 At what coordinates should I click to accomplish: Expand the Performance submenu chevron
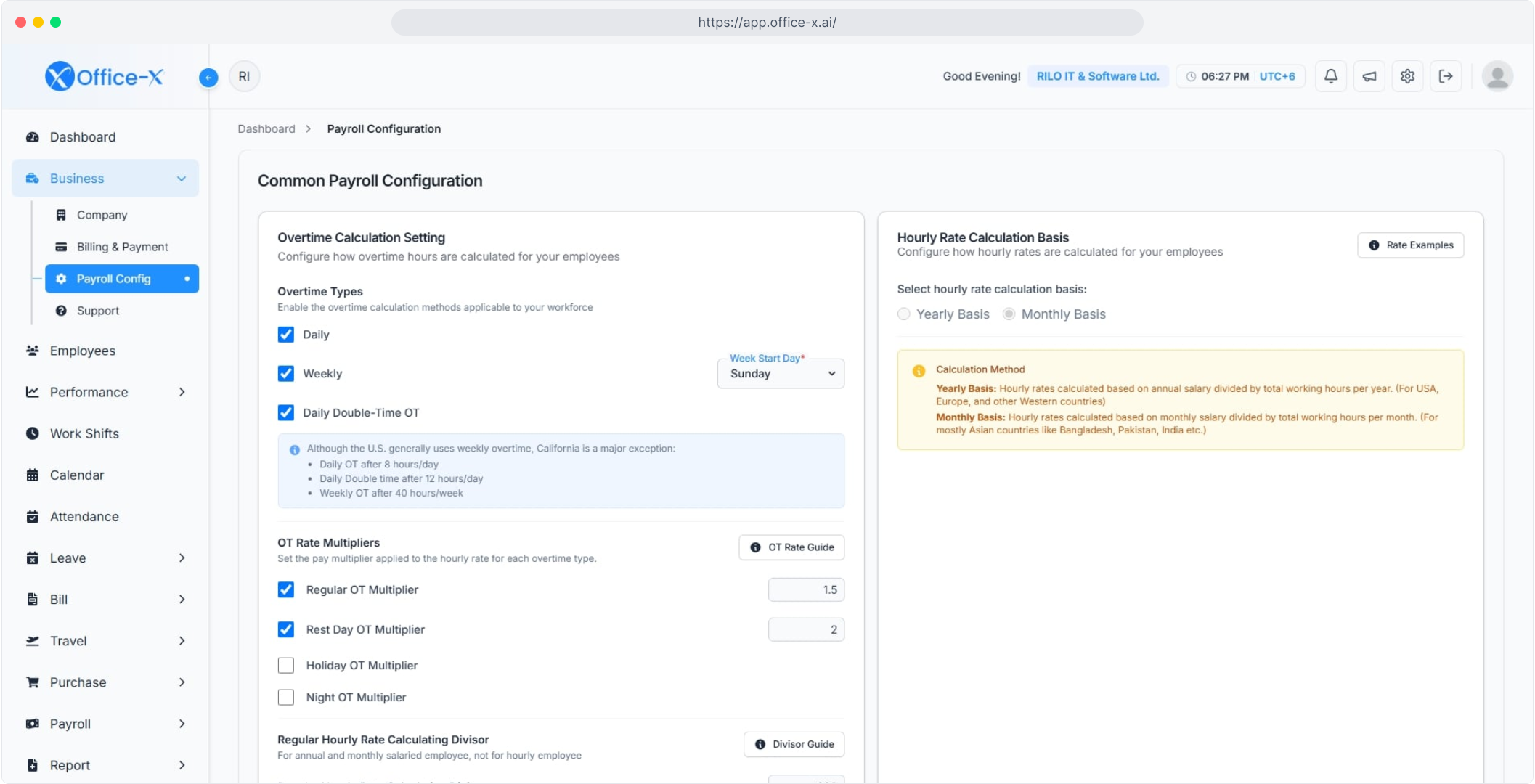(182, 392)
